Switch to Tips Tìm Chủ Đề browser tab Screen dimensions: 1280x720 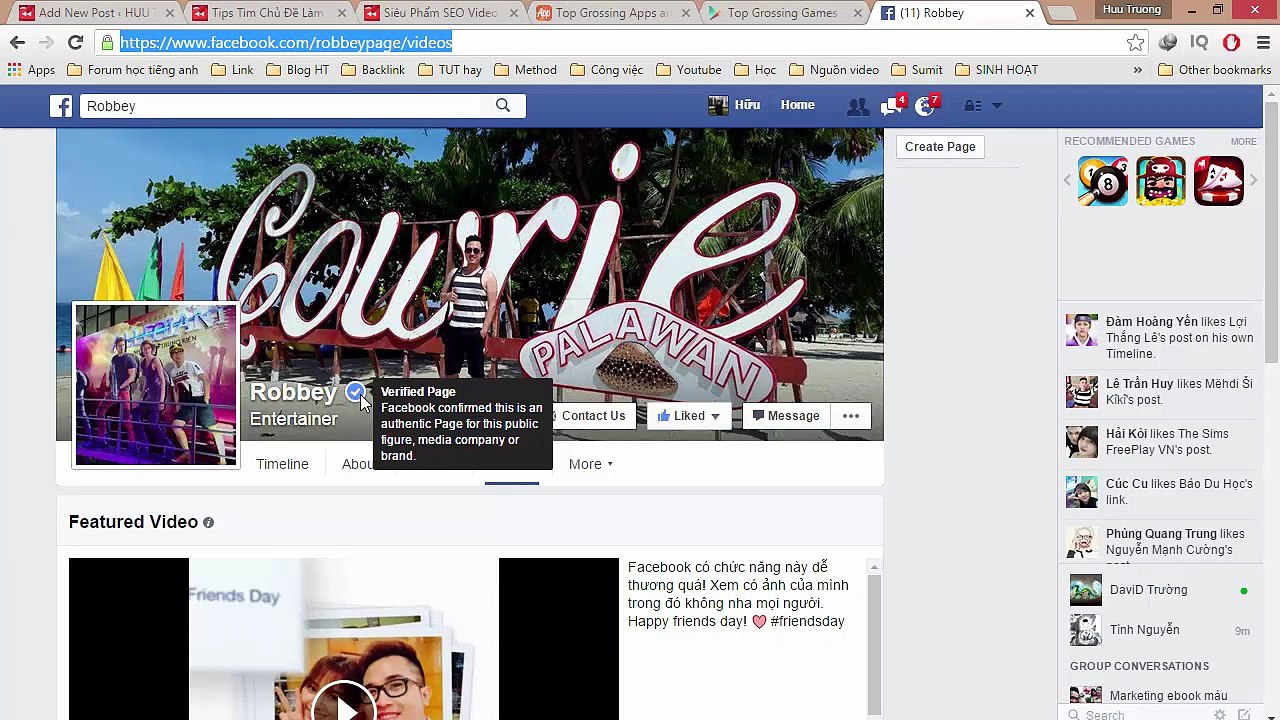[267, 13]
